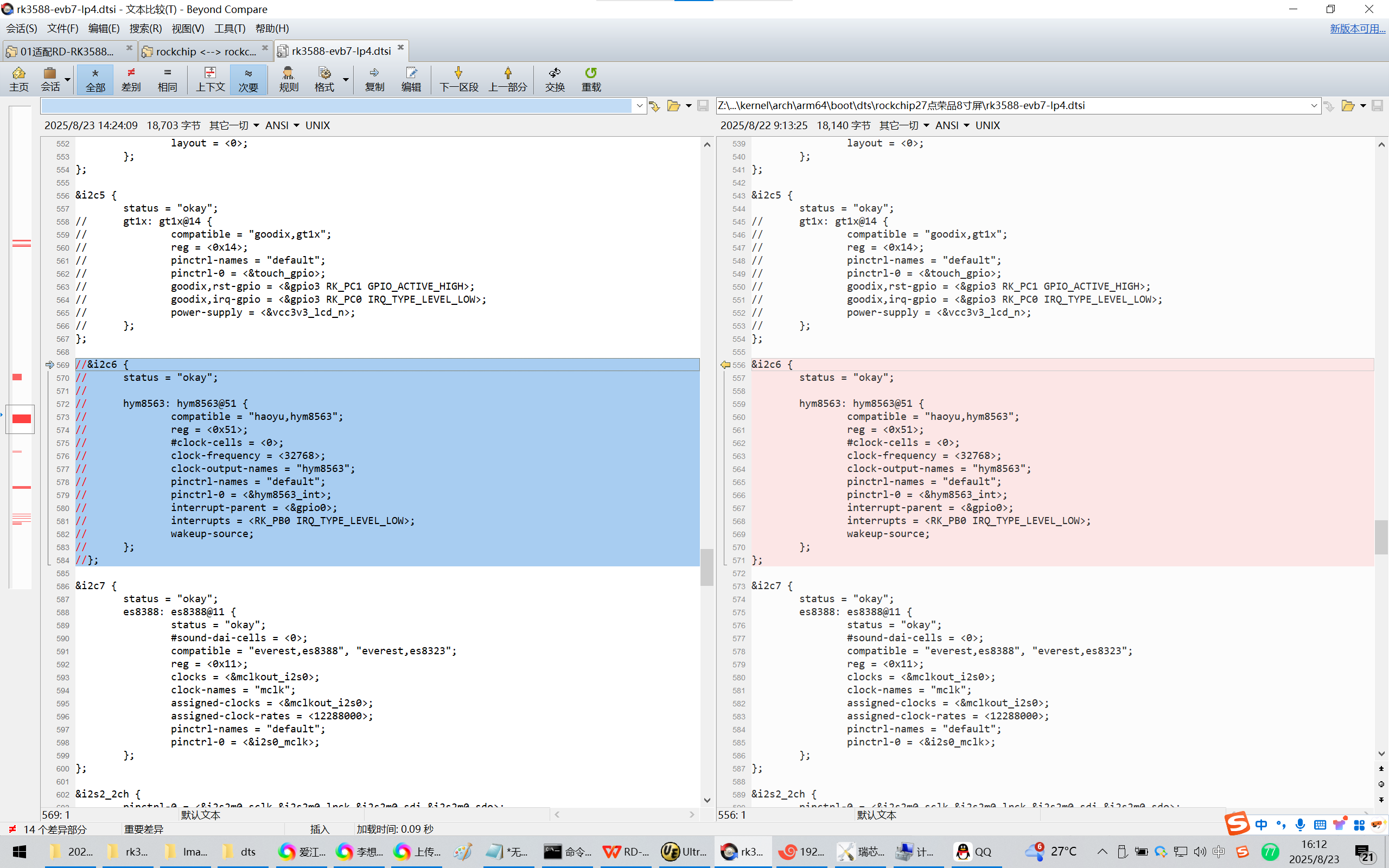Toggle the 上下文 (context) display
Image resolution: width=1389 pixels, height=868 pixels.
coord(210,79)
